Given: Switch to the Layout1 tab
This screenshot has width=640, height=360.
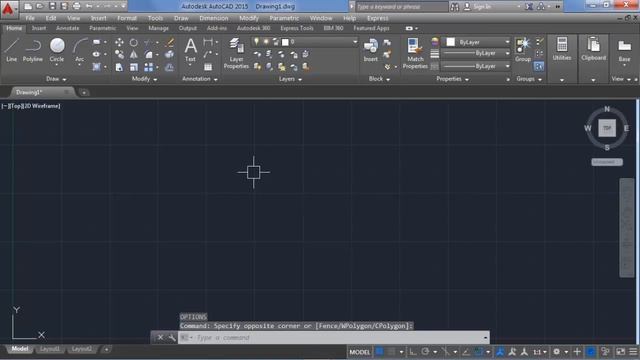Looking at the screenshot, I should tap(50, 349).
